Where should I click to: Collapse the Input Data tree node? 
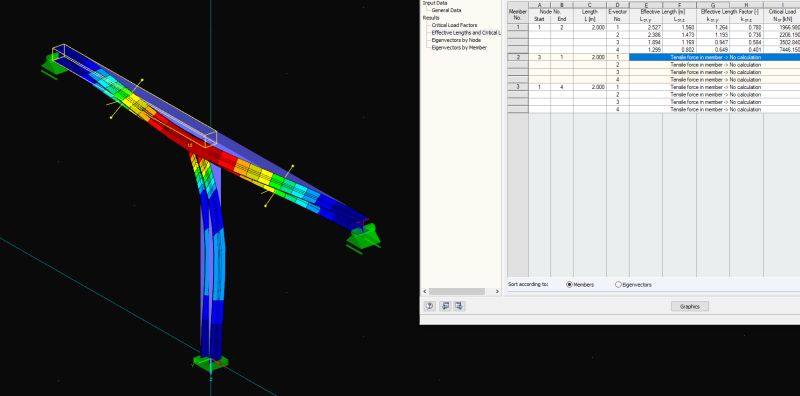[435, 3]
